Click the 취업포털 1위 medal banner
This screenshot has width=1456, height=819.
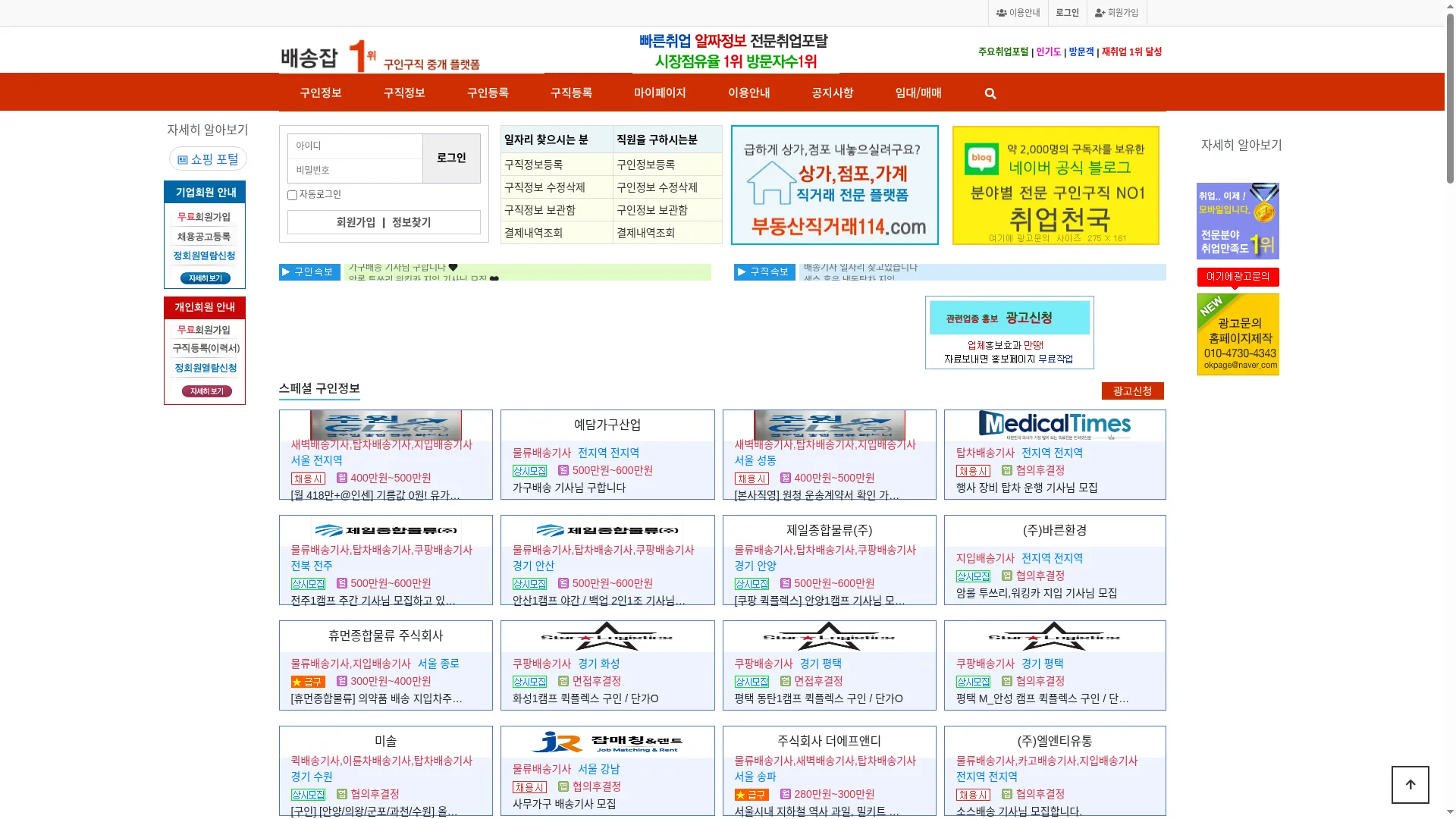click(1238, 221)
